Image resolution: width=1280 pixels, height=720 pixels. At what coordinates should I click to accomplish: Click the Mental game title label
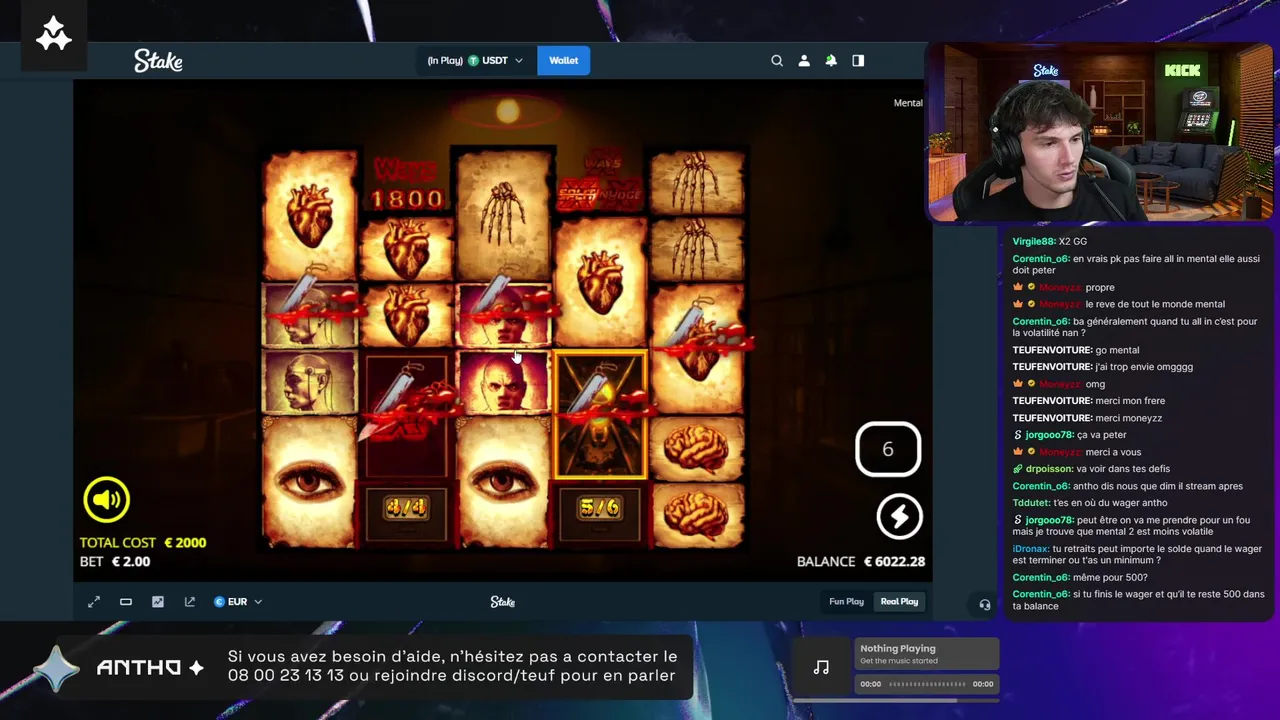tap(908, 103)
